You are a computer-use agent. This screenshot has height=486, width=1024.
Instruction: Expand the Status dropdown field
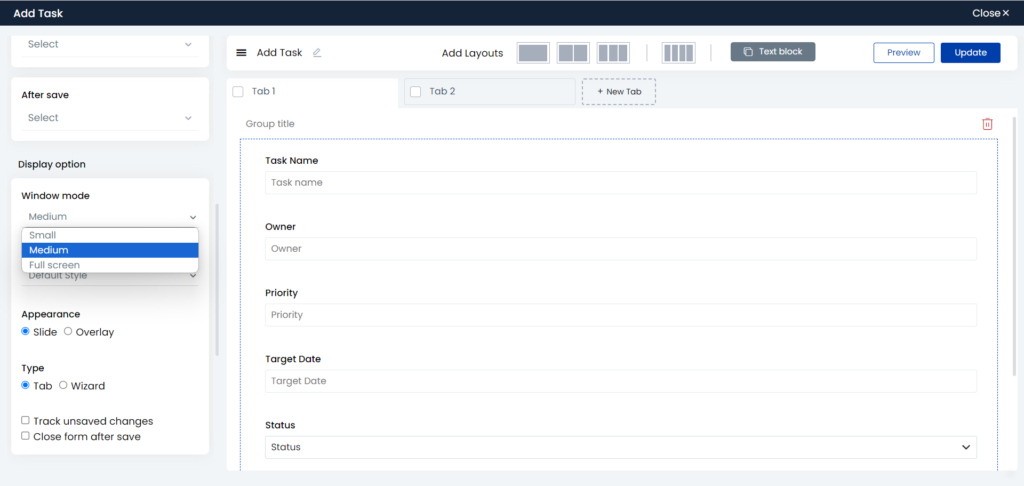click(620, 447)
